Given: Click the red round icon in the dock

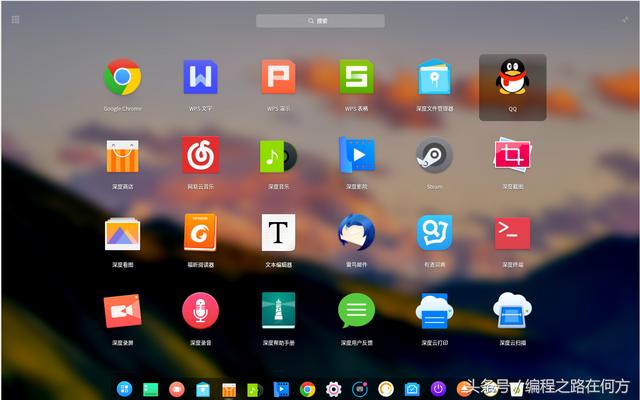Looking at the screenshot, I should click(x=177, y=389).
